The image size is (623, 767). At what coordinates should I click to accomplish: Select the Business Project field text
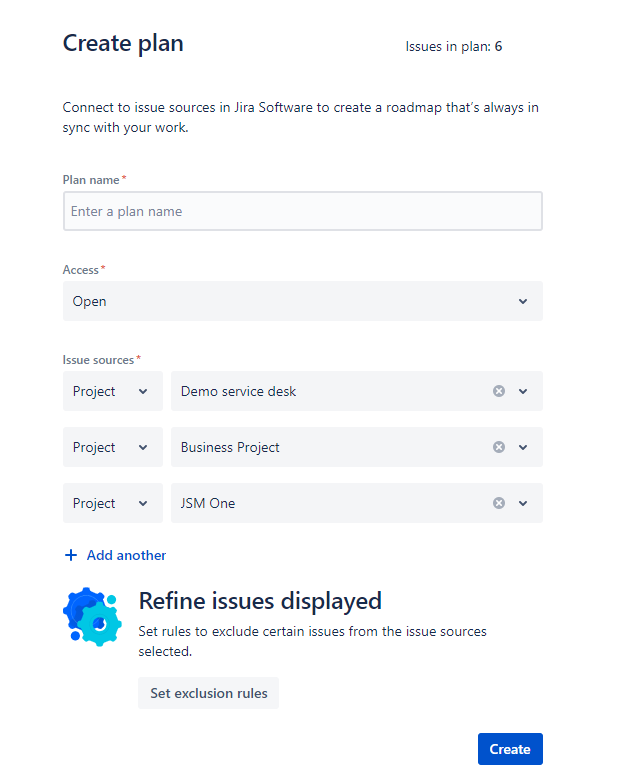click(x=230, y=447)
